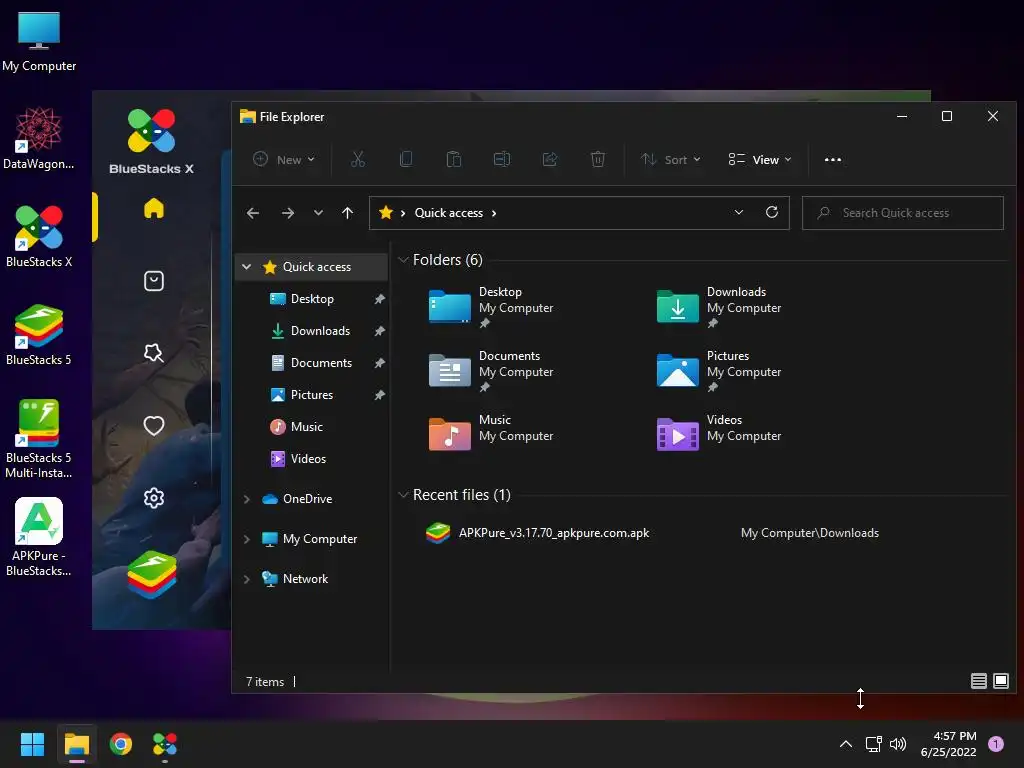
Task: Open the Start menu
Action: (x=32, y=744)
